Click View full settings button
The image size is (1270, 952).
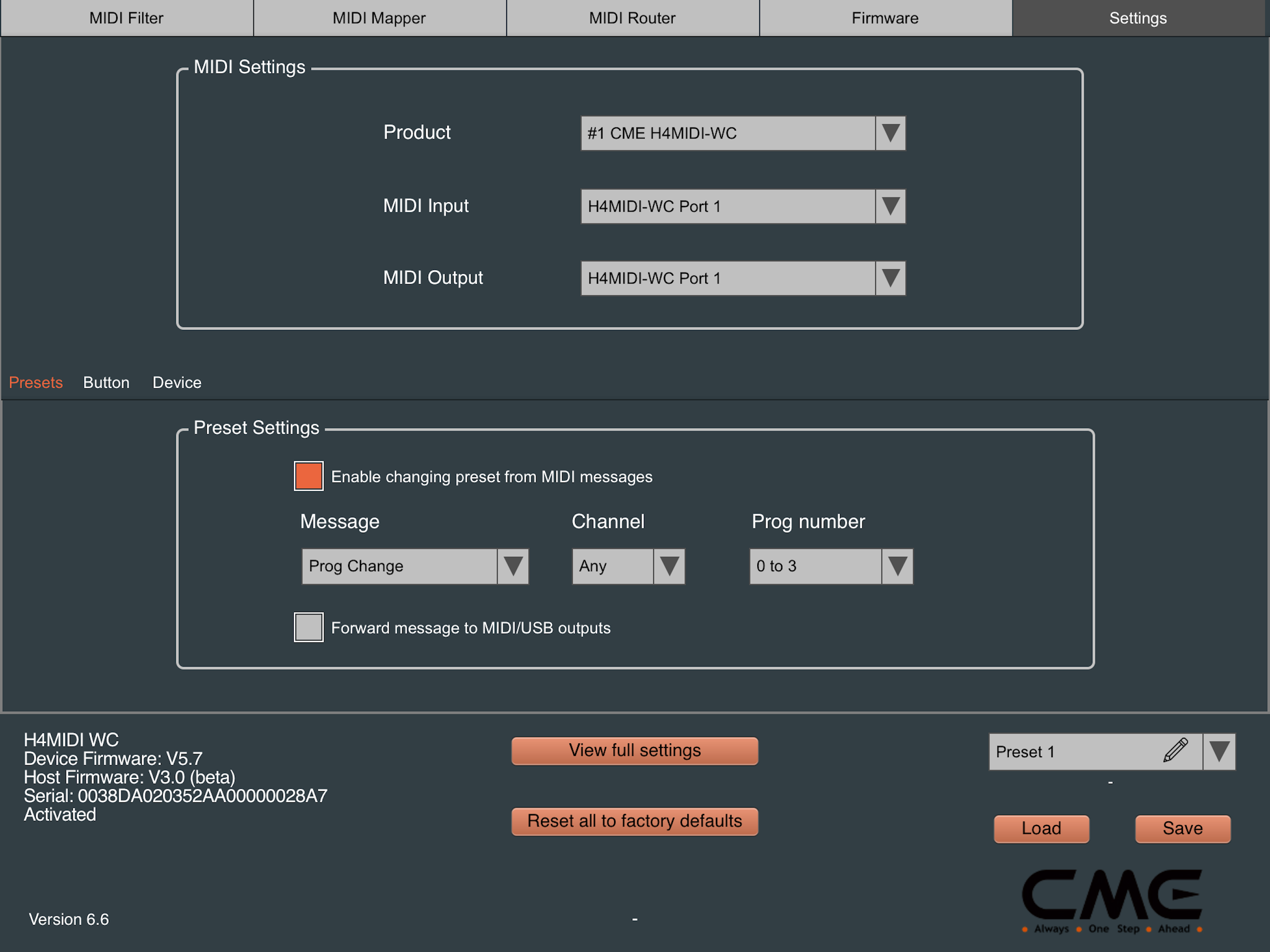click(635, 750)
